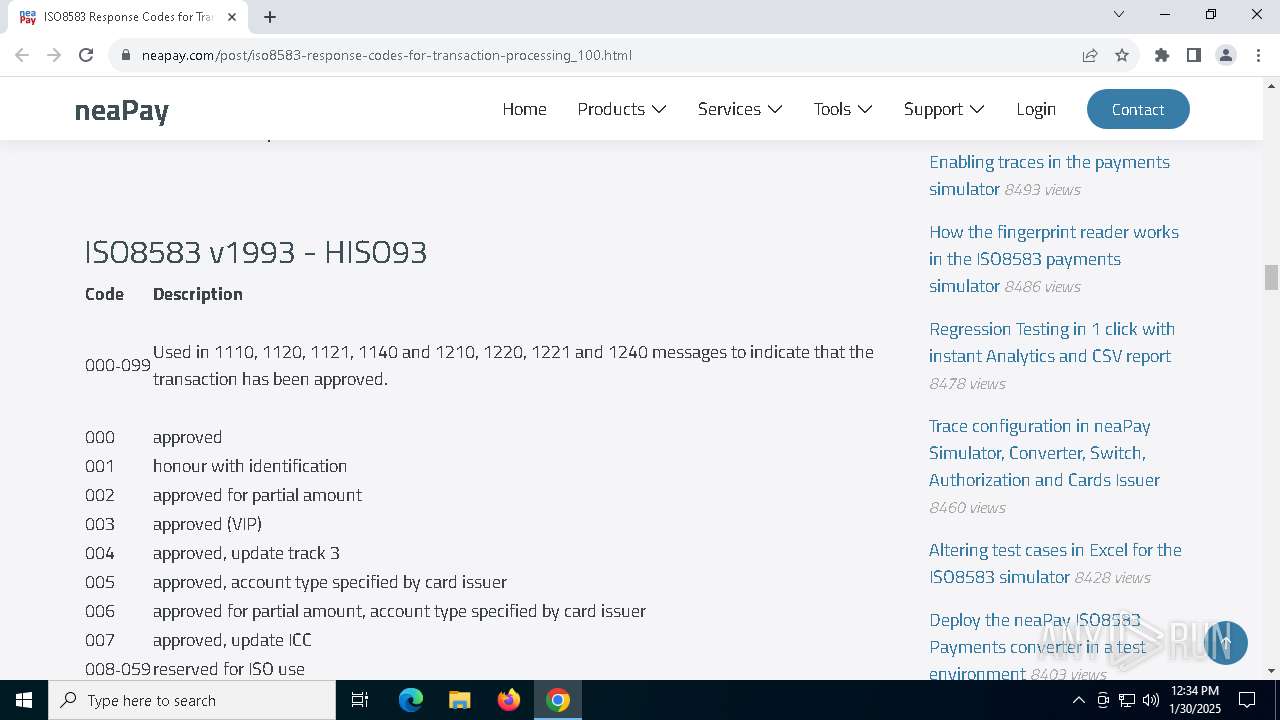Click the neaPay logo
1280x720 pixels.
click(122, 110)
